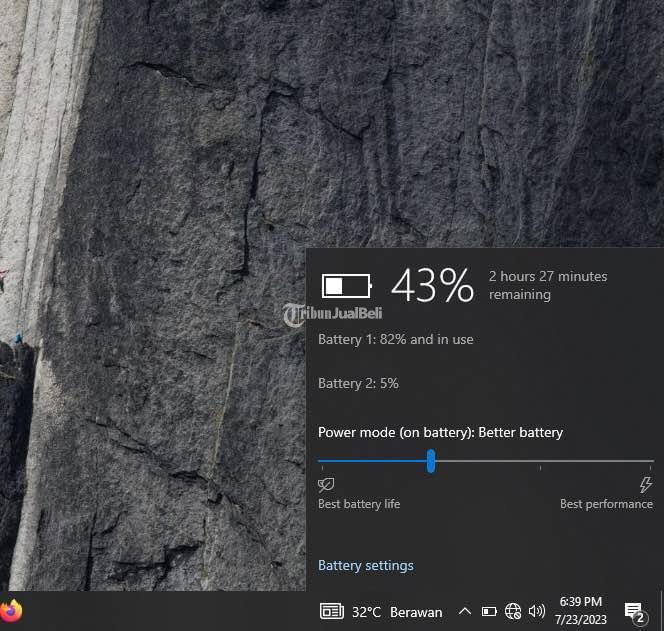Click the "Battery 1: 82% and in use" line
Screen dimensions: 664x631
coord(396,339)
